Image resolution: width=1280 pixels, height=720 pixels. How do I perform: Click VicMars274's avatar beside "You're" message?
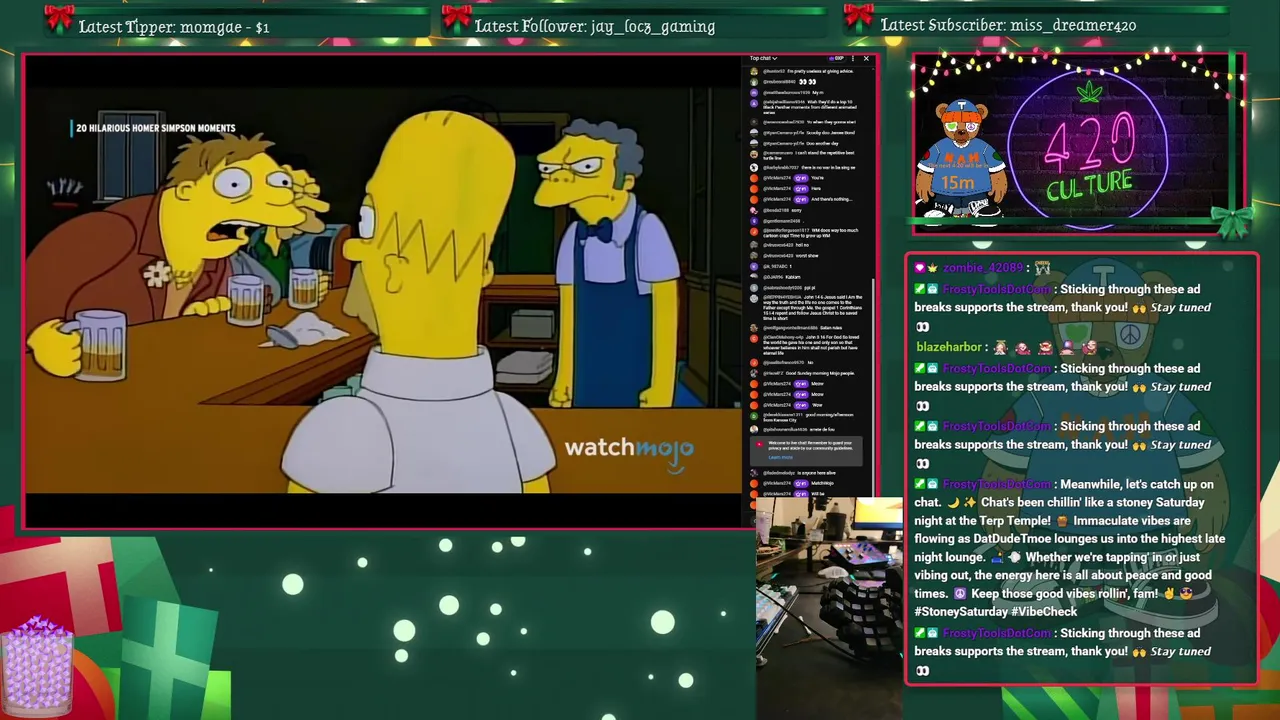click(754, 178)
